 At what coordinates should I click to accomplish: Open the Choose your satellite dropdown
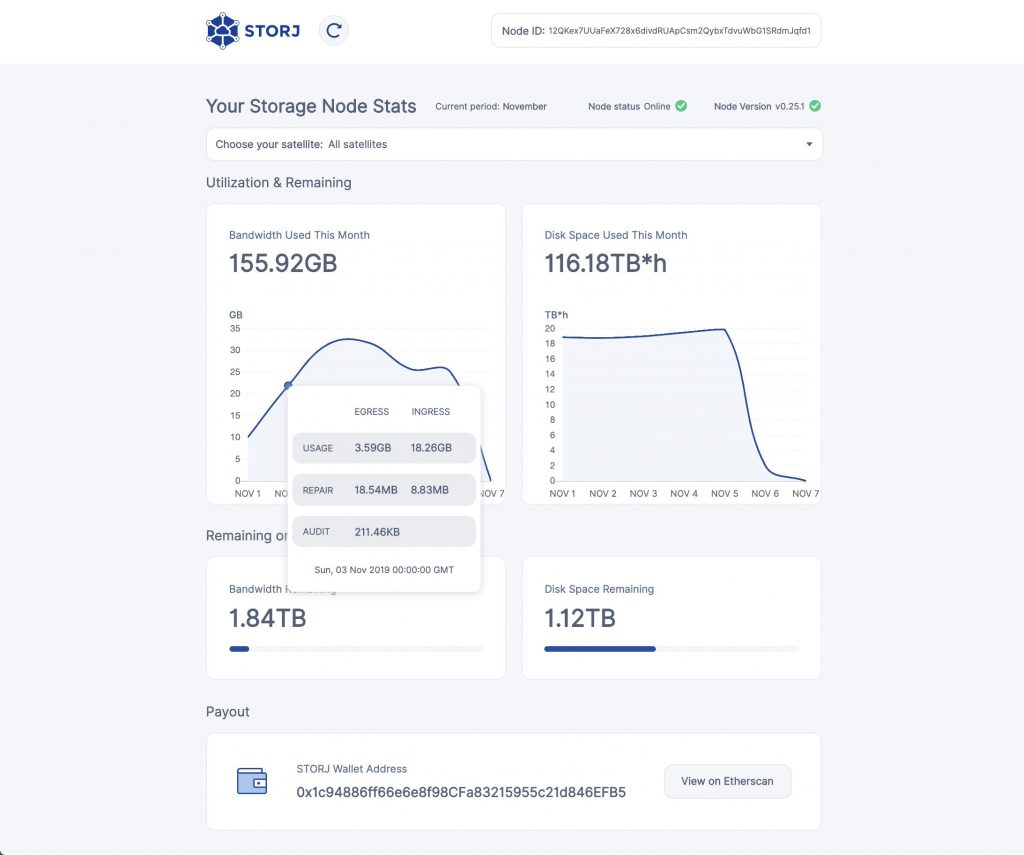point(514,144)
